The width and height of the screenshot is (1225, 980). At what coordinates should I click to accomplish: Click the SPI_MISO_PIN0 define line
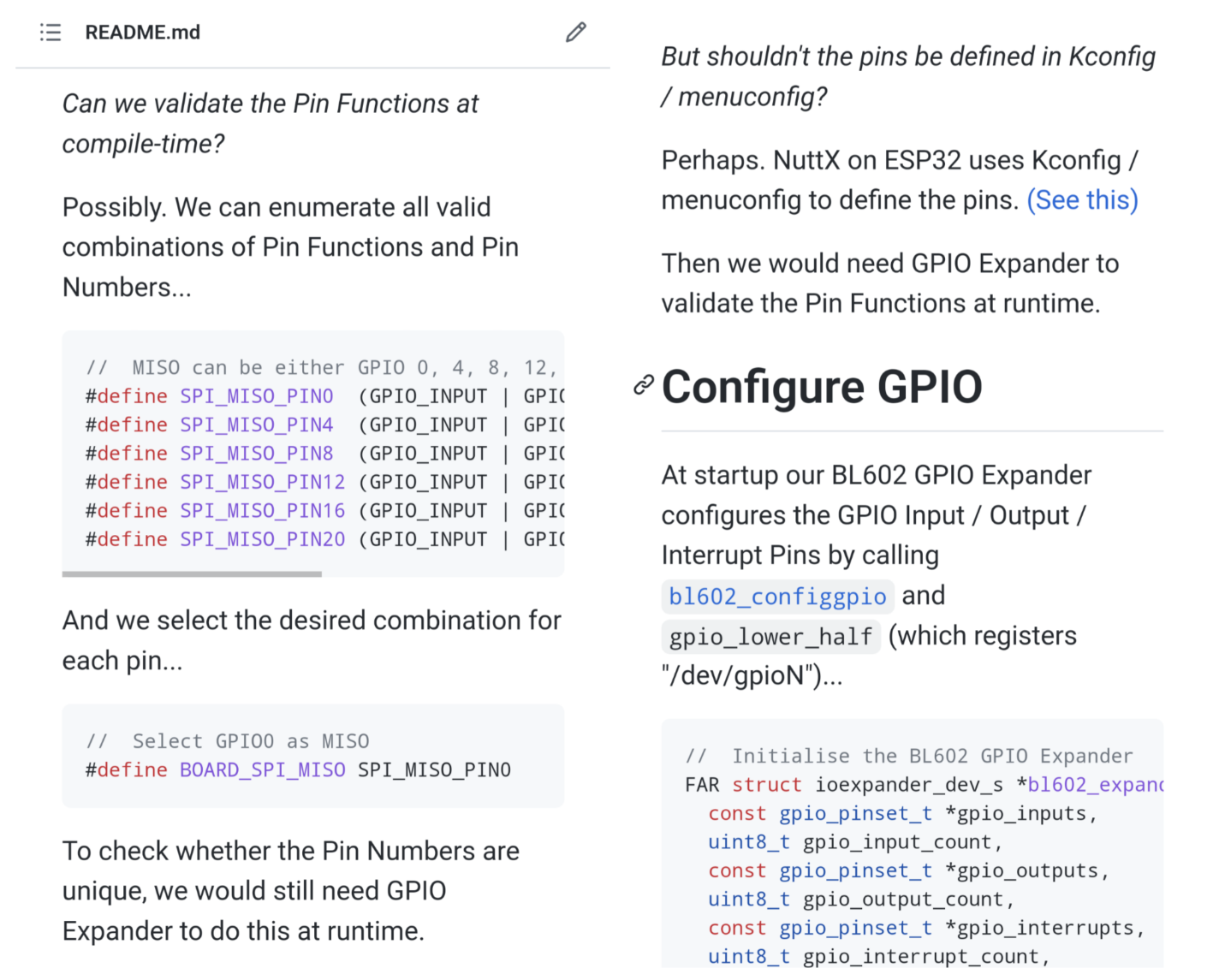tap(324, 396)
